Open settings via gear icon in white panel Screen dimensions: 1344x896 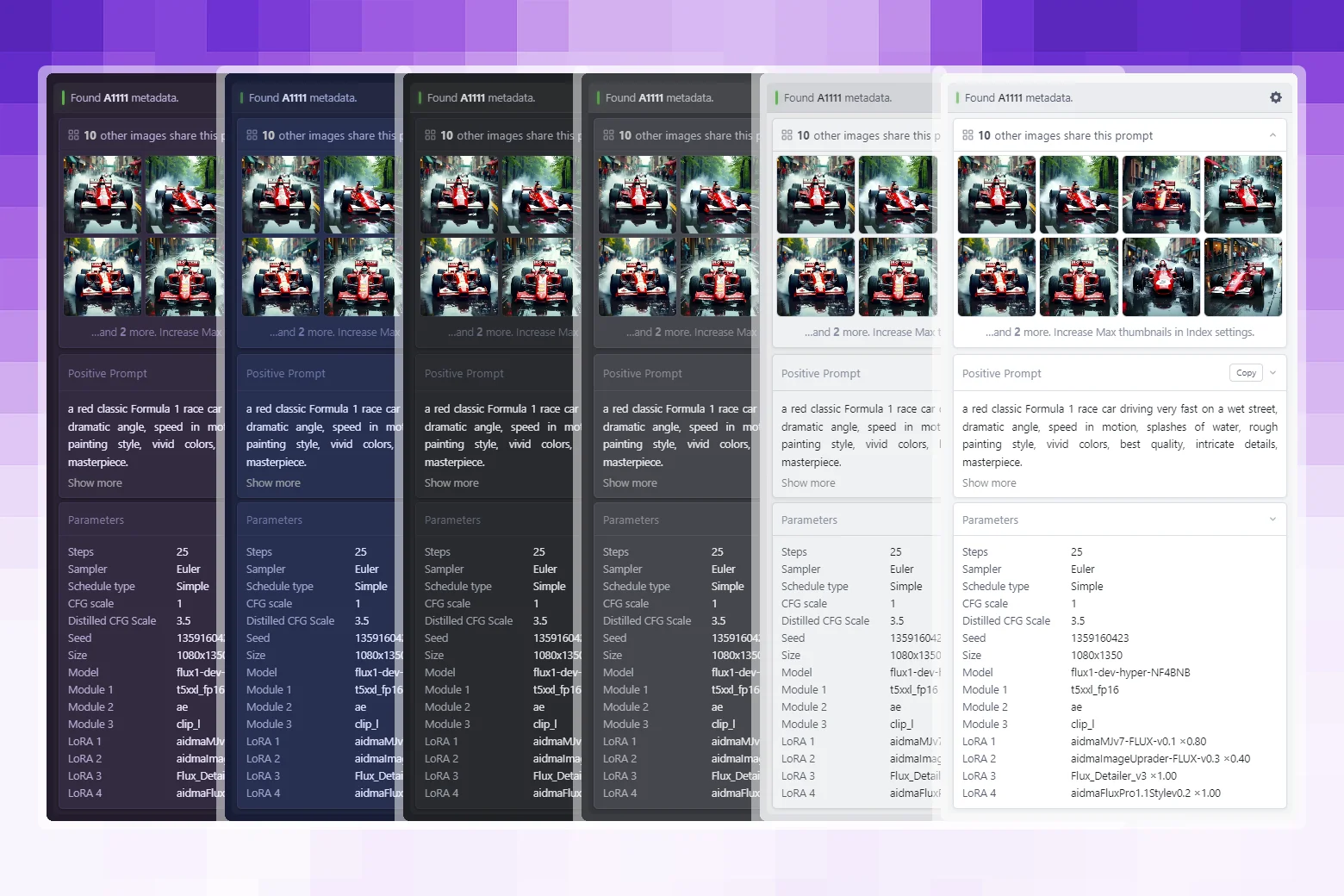pos(1275,98)
